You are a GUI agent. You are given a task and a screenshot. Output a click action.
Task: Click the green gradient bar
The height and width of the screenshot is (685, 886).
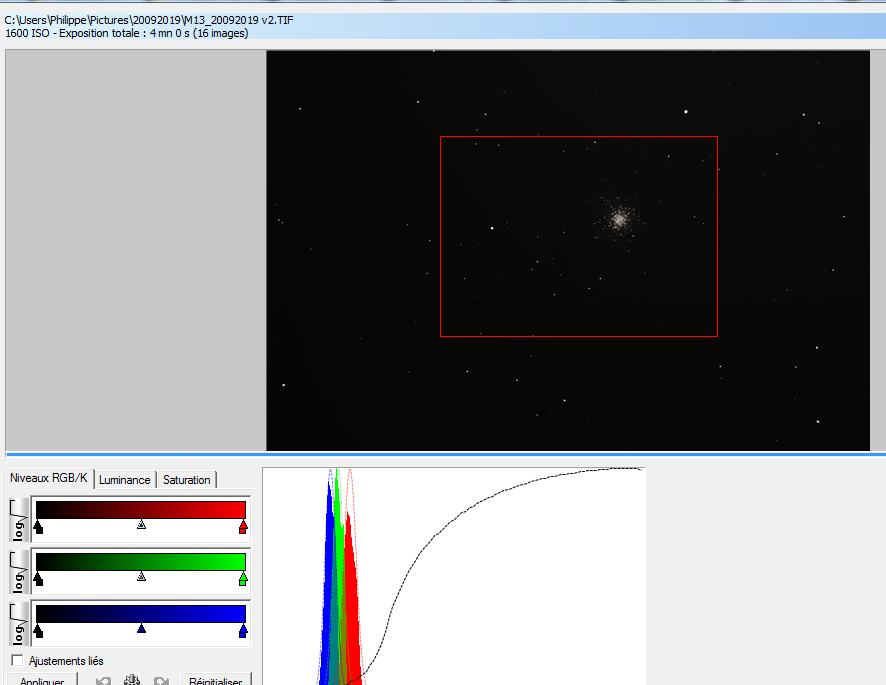point(141,562)
